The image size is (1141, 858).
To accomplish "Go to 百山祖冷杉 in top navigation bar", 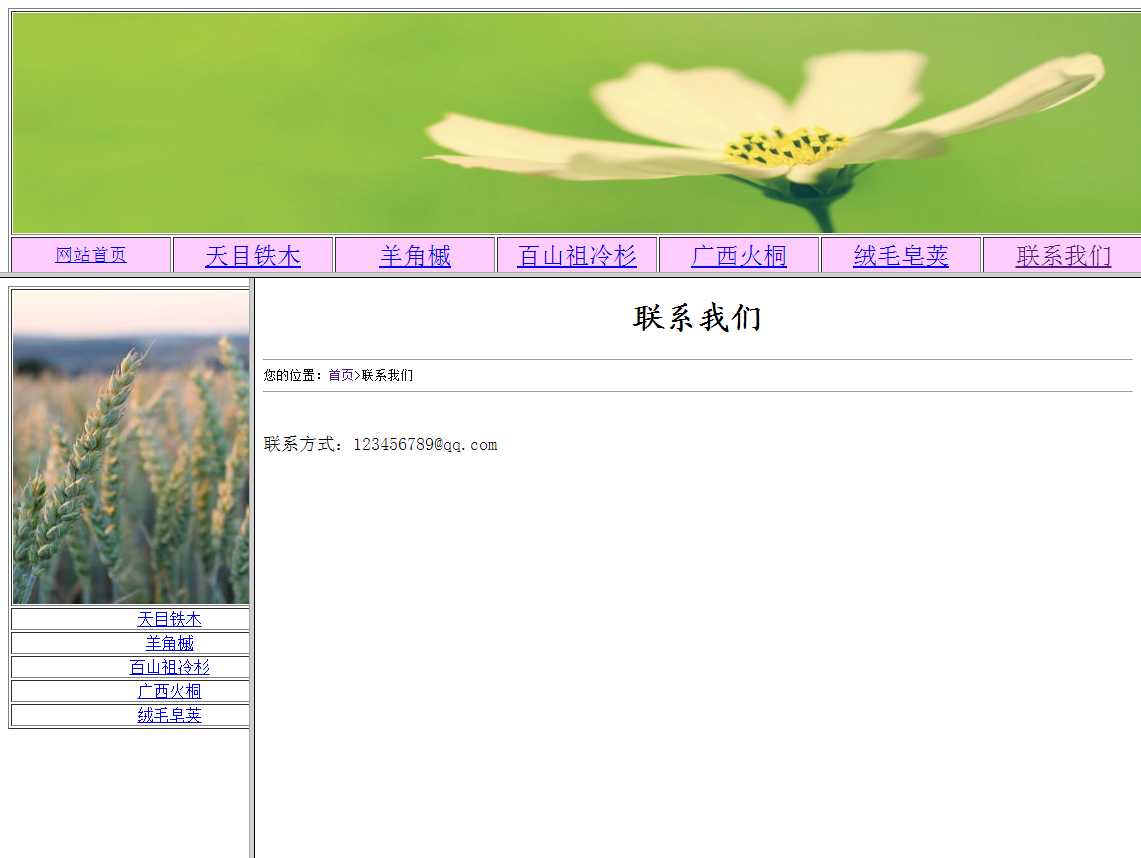I will pyautogui.click(x=577, y=256).
